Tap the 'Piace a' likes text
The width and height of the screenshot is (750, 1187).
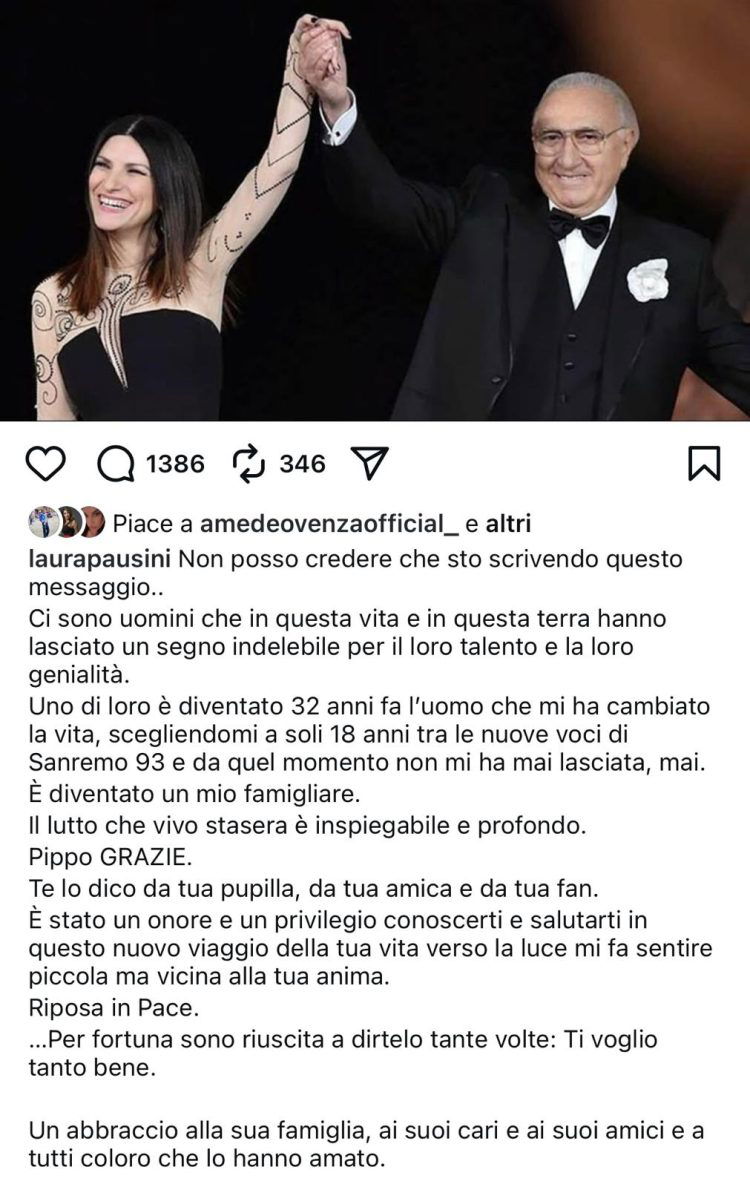(x=153, y=523)
